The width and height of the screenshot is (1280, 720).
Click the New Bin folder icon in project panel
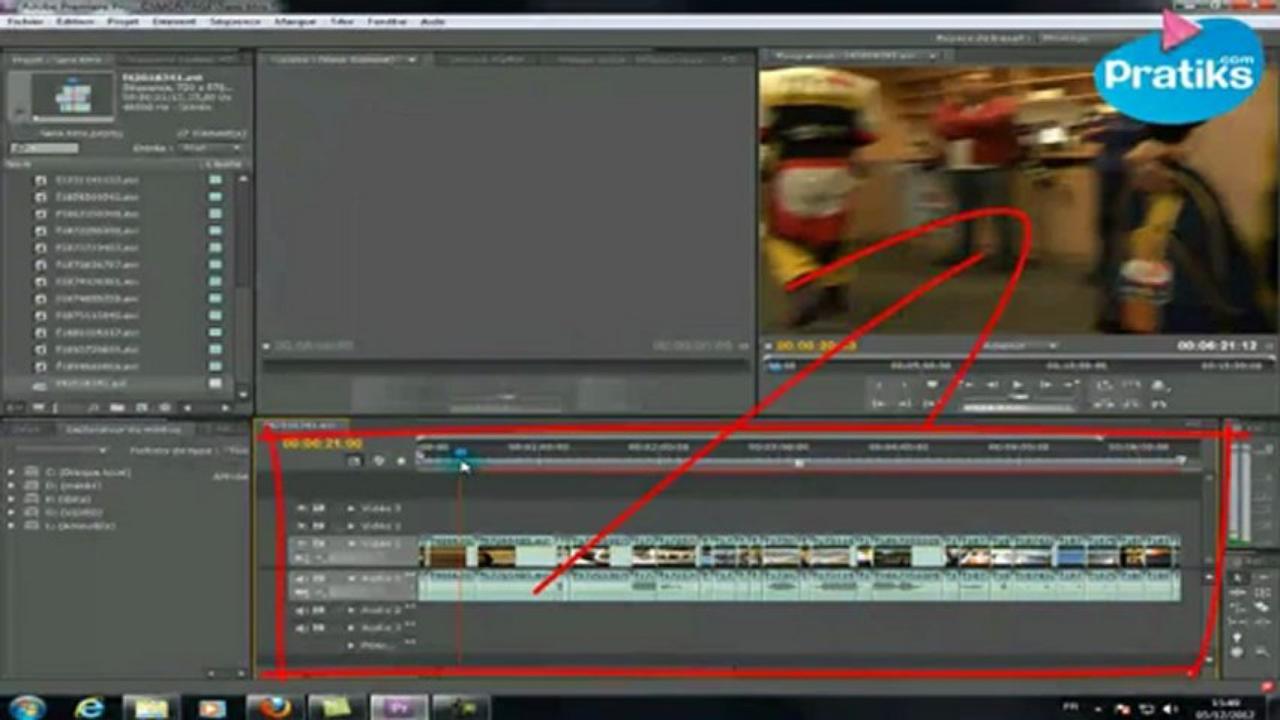click(x=117, y=407)
